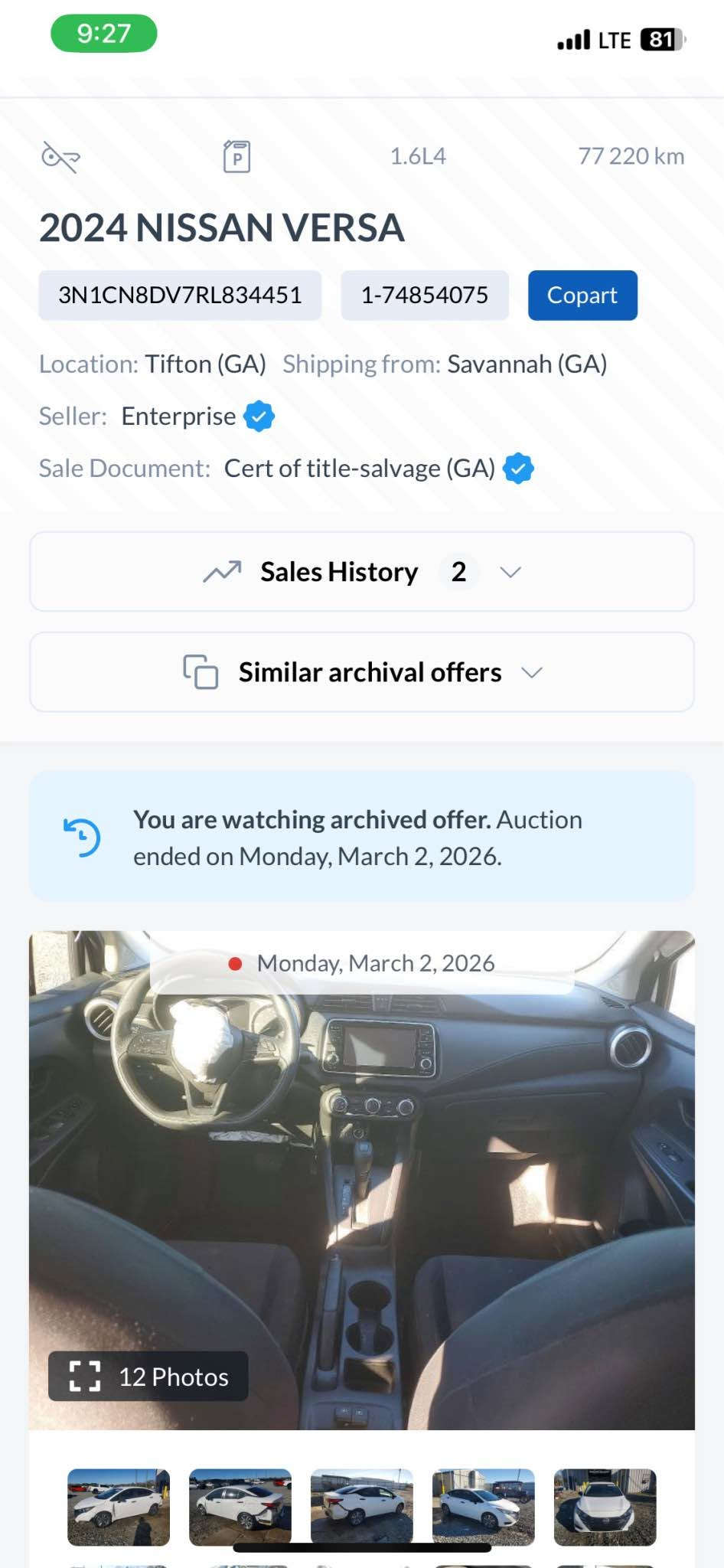The image size is (724, 1568).
Task: Tap the Similar archival offers copy icon
Action: [x=201, y=672]
